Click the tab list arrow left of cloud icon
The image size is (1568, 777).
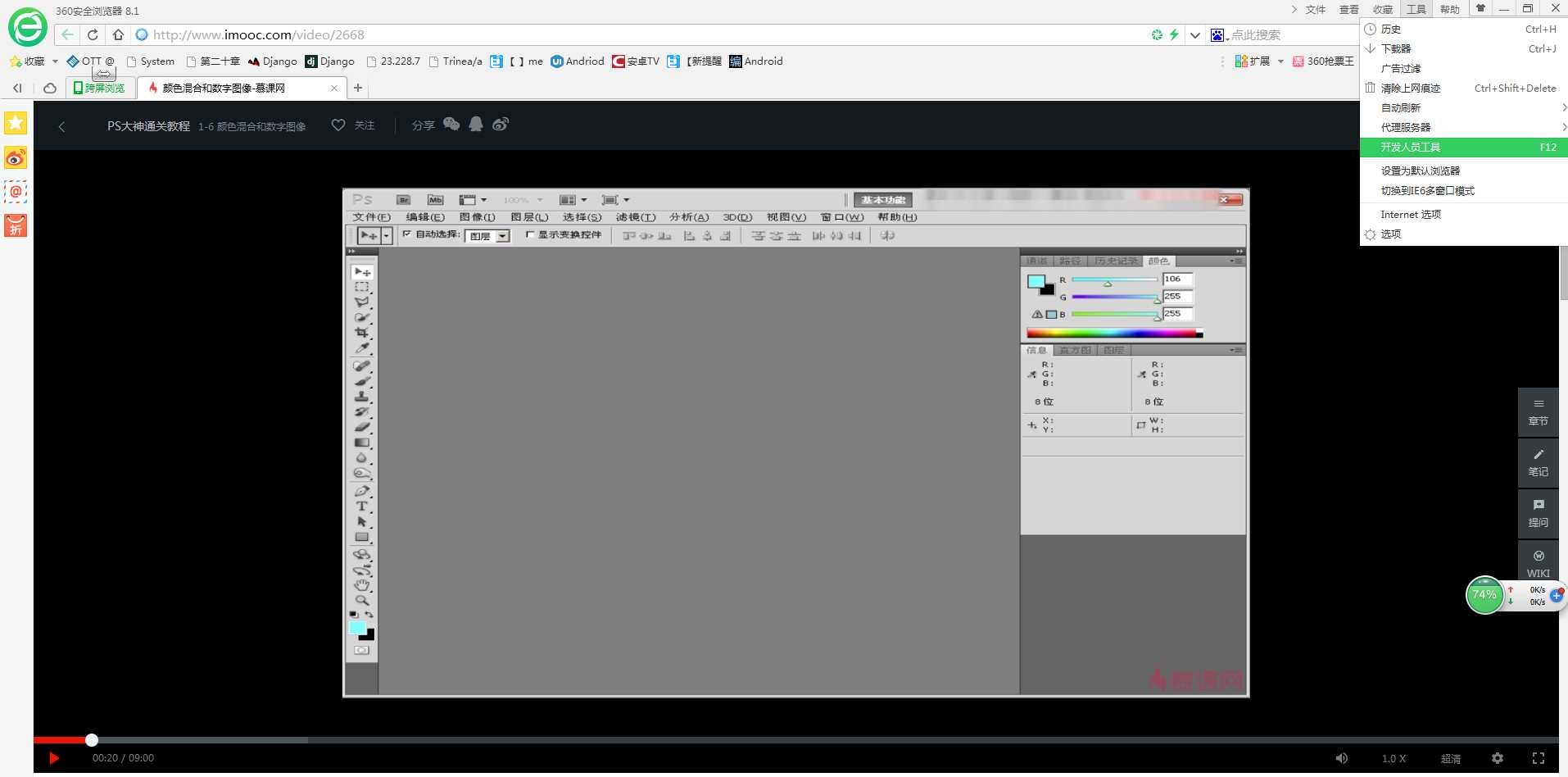(17, 88)
